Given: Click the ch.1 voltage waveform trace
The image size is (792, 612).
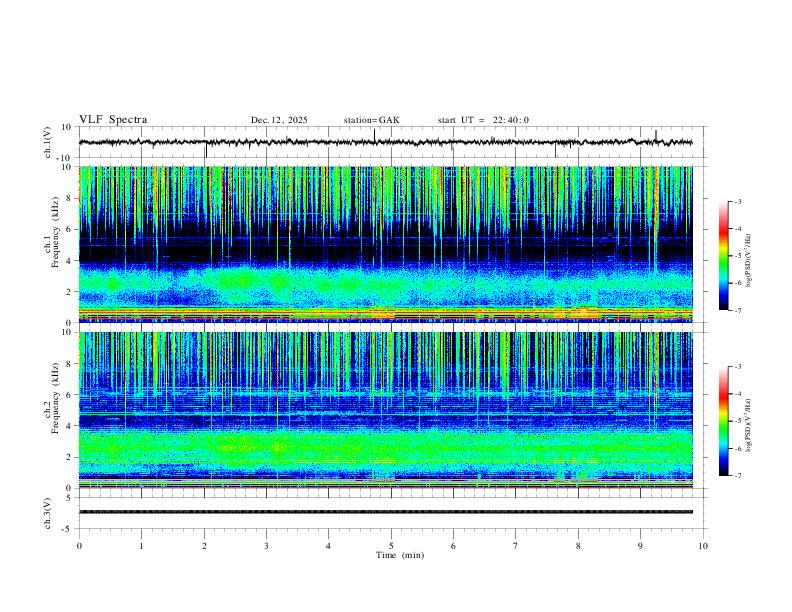Looking at the screenshot, I should click(x=385, y=142).
